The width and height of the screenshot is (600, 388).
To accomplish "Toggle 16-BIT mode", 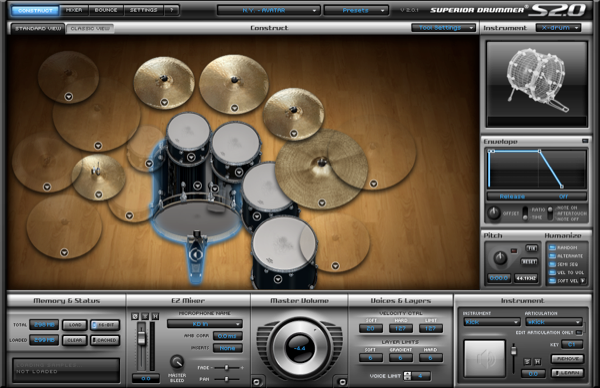I will 105,325.
